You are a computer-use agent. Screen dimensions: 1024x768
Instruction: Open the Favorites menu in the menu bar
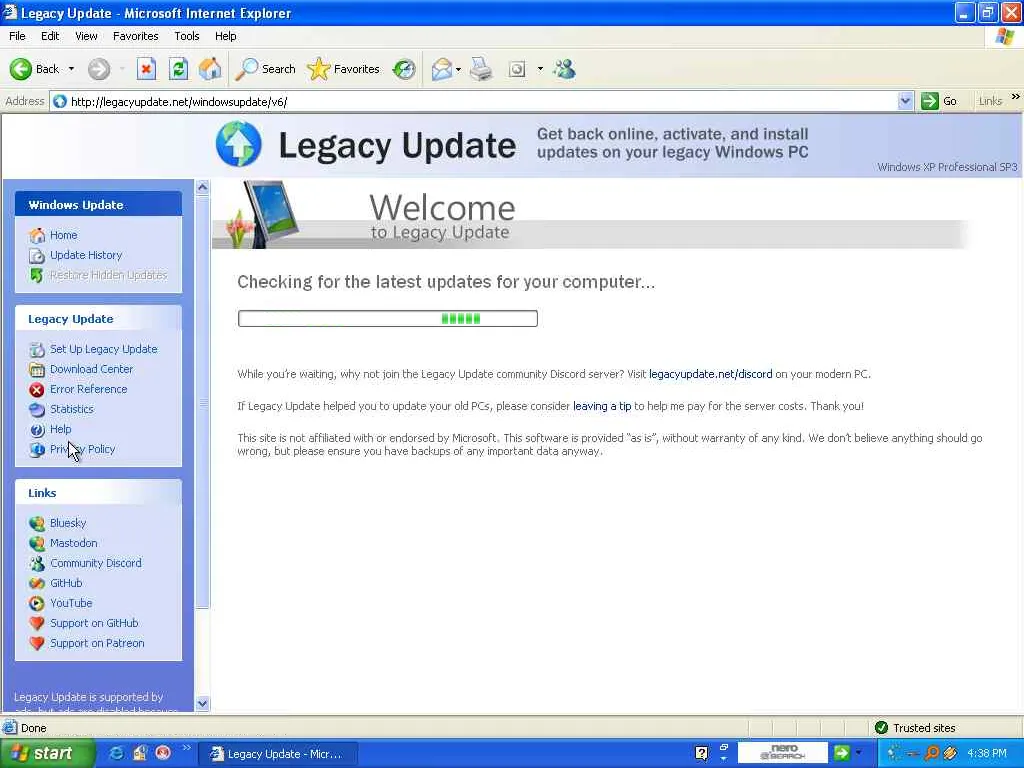135,36
